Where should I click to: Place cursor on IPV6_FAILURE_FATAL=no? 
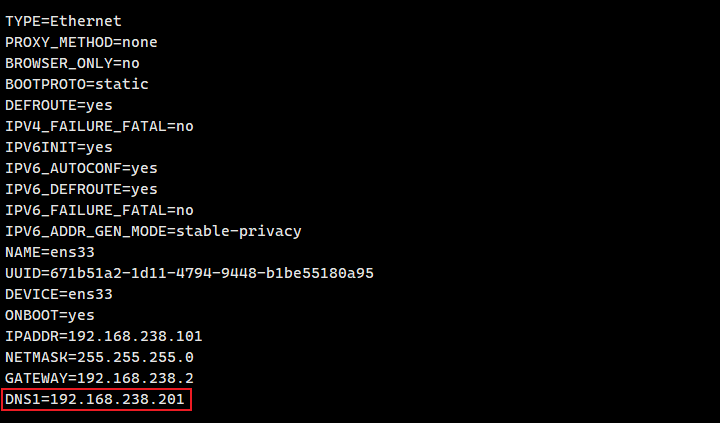[99, 210]
